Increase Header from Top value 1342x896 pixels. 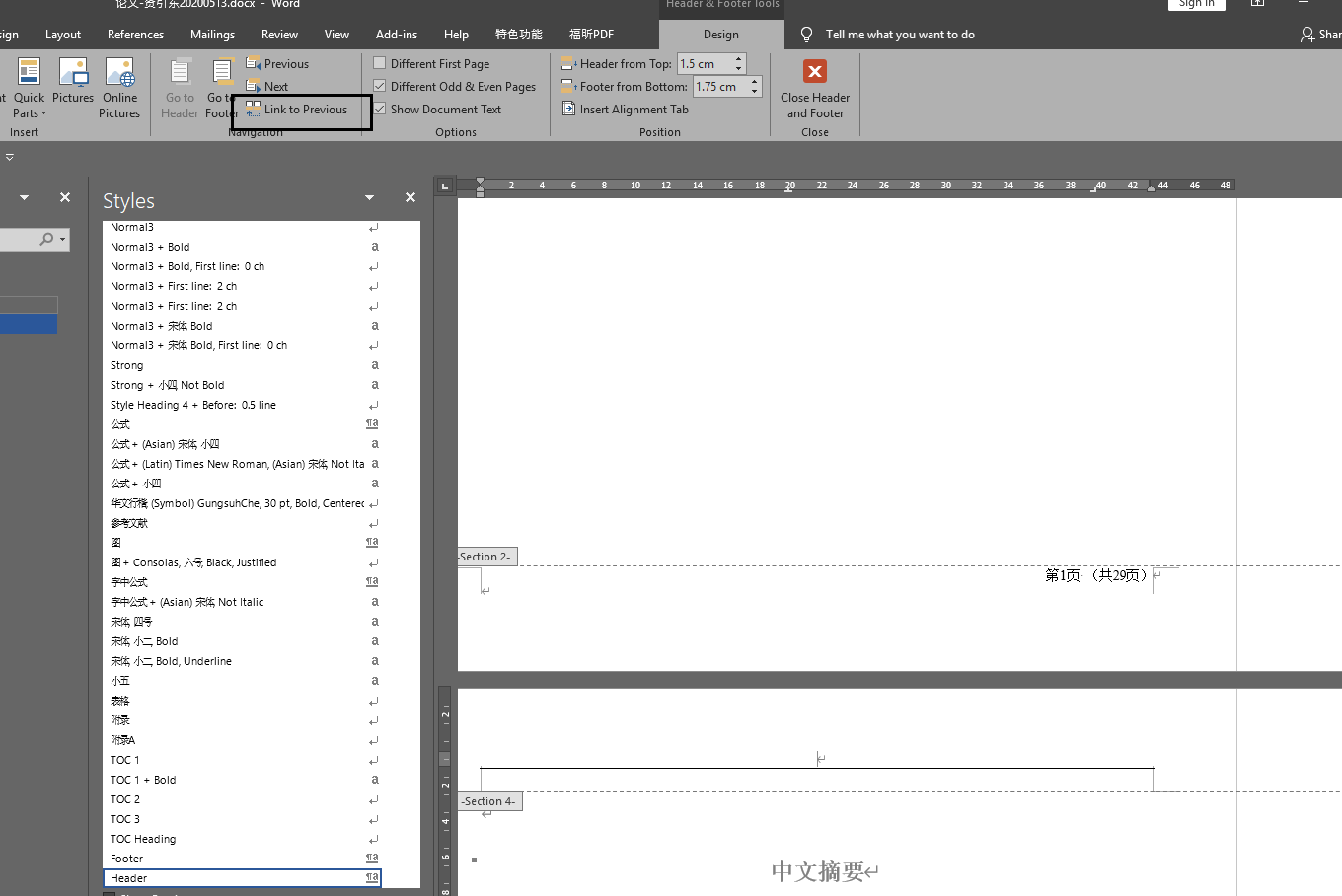tap(739, 59)
